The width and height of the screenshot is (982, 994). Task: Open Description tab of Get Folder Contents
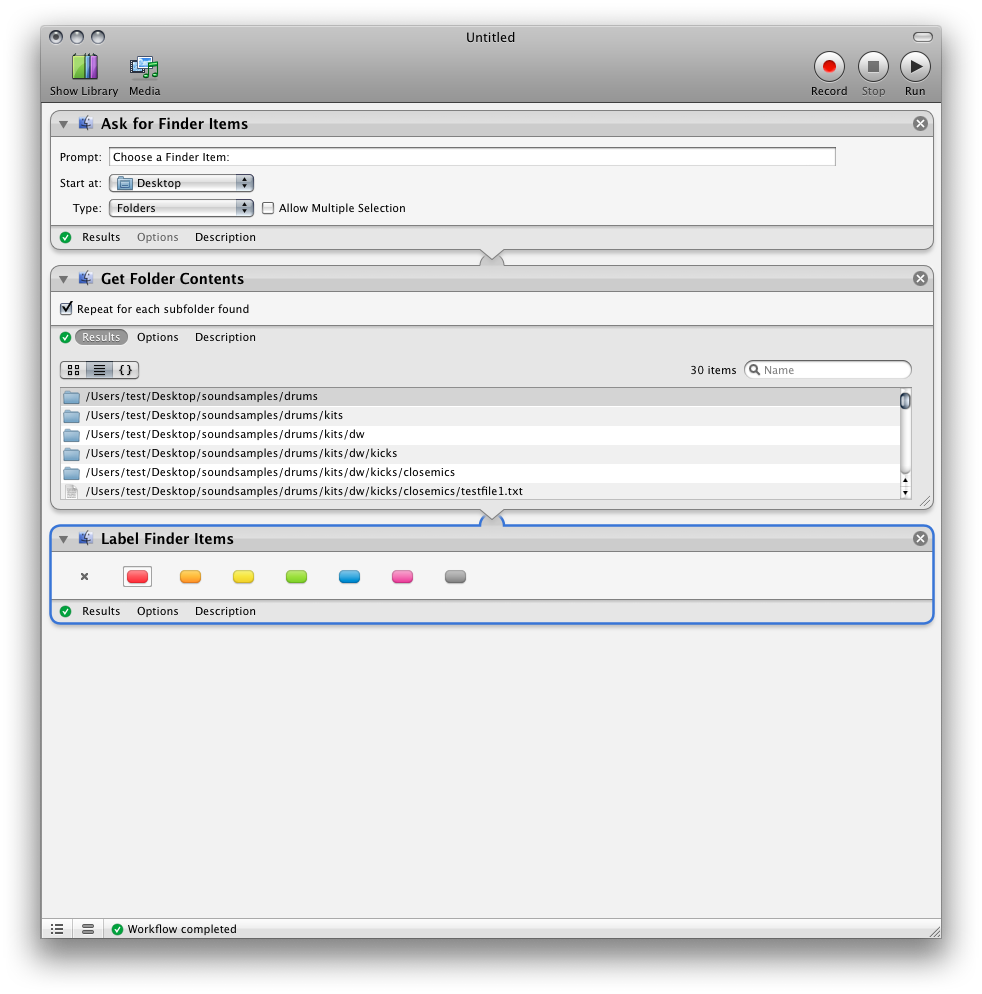[225, 337]
